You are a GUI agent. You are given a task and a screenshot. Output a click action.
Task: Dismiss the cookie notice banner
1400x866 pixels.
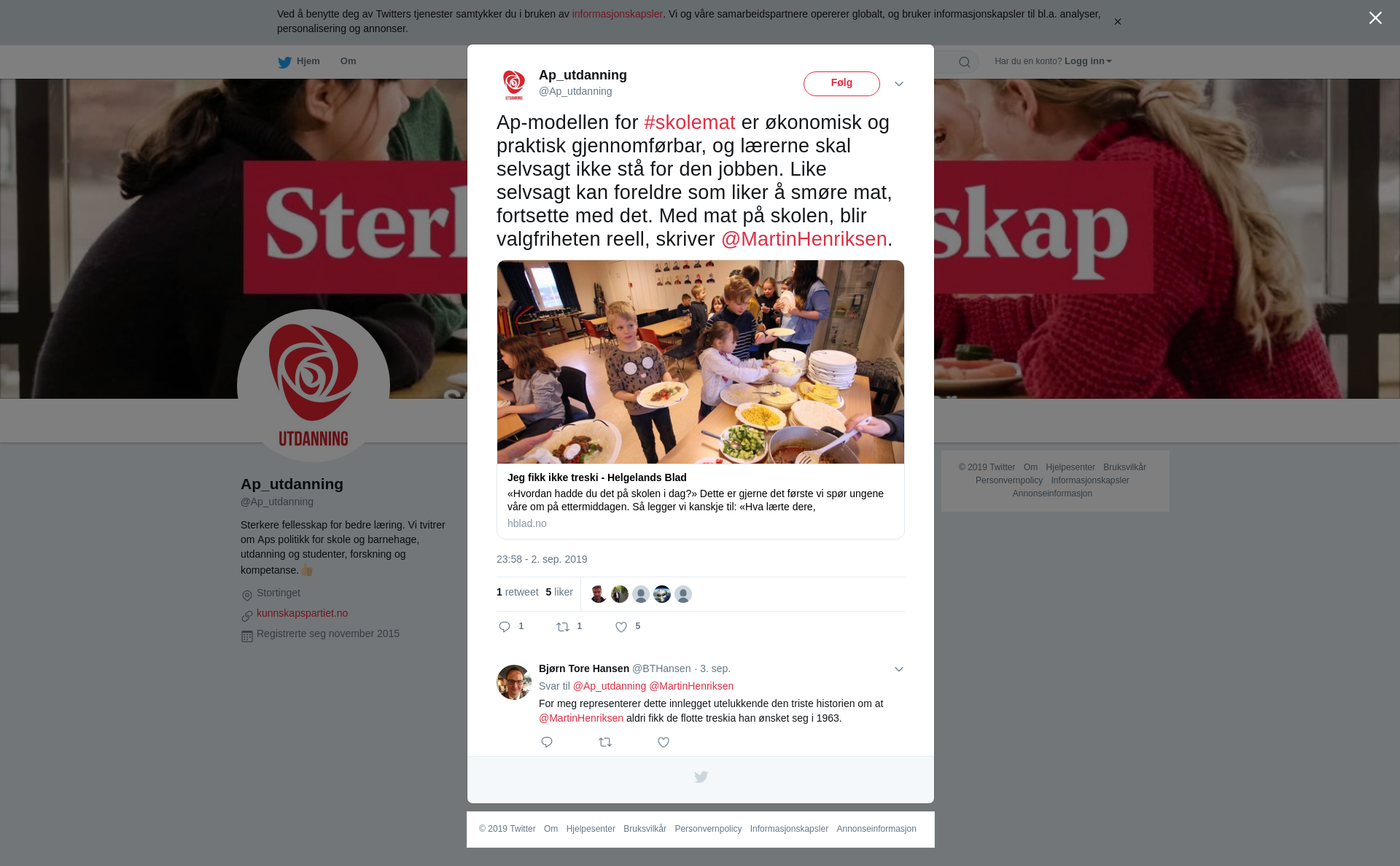pos(1117,22)
